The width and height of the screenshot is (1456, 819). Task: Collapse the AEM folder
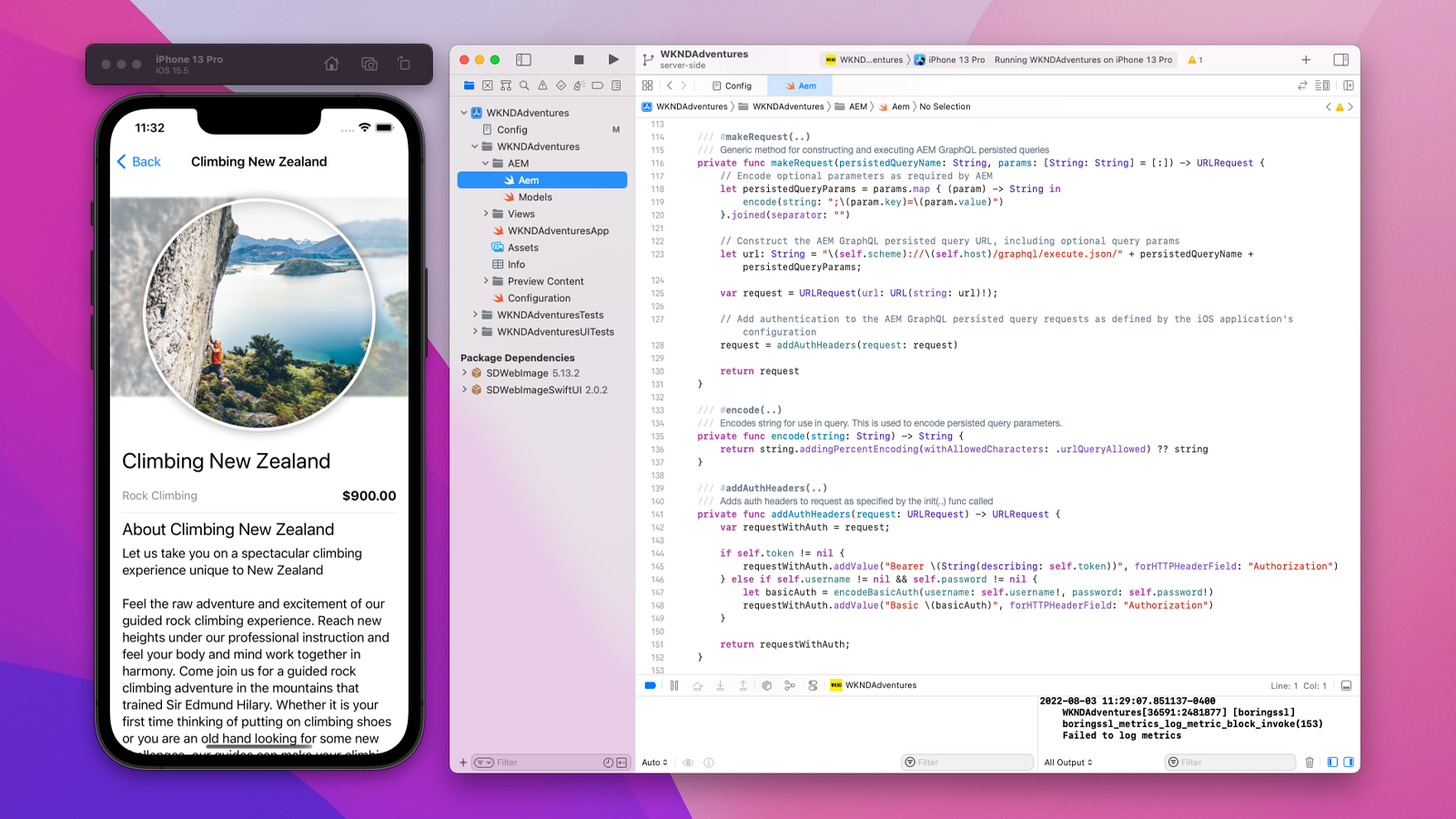[x=486, y=164]
